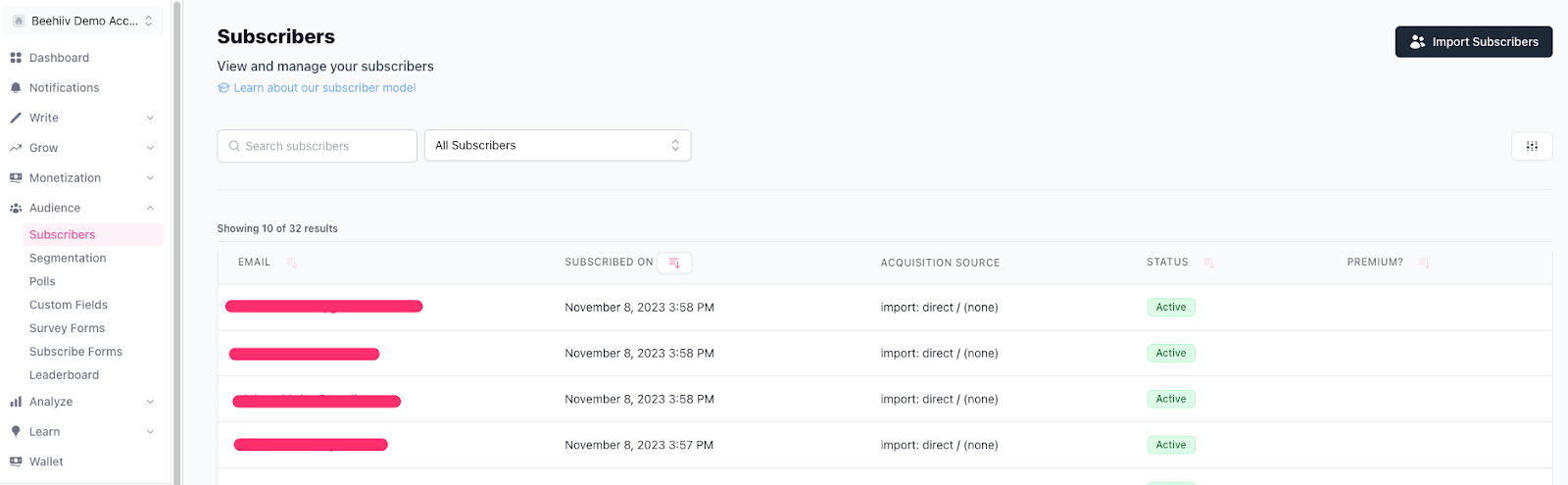
Task: Click the sort icon beside Premium header
Action: (1424, 263)
